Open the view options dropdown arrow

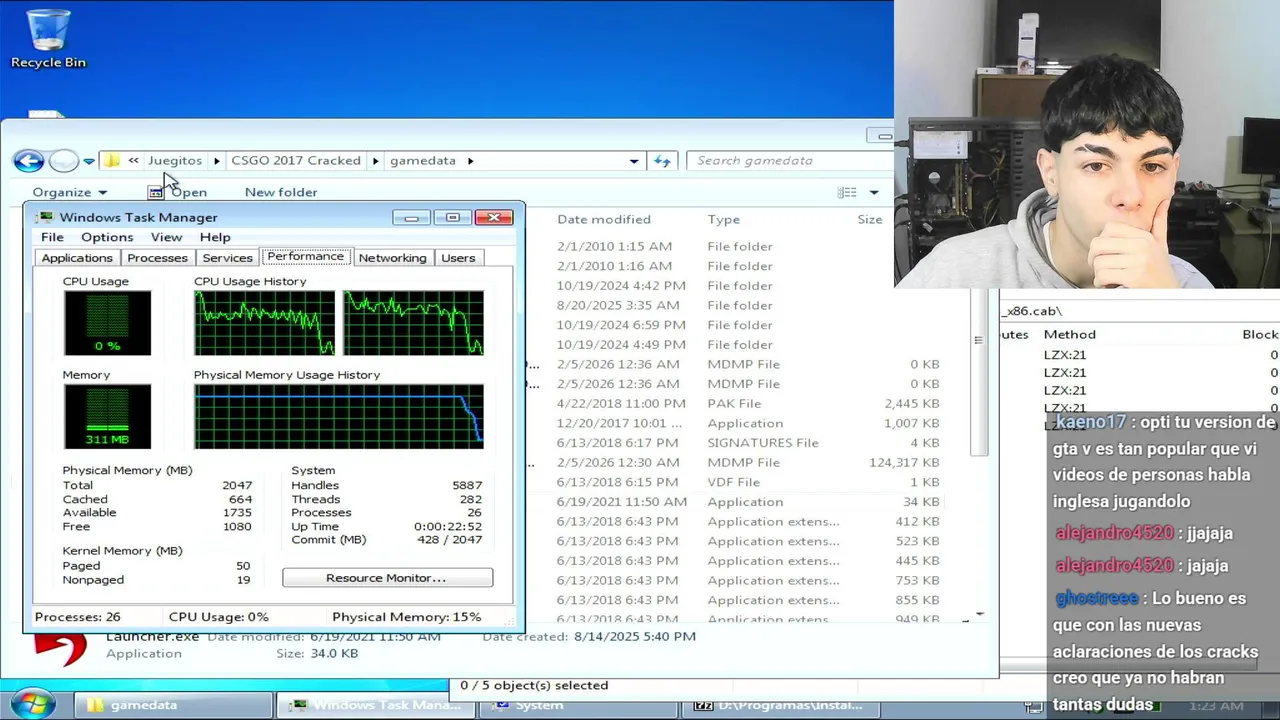pyautogui.click(x=874, y=192)
